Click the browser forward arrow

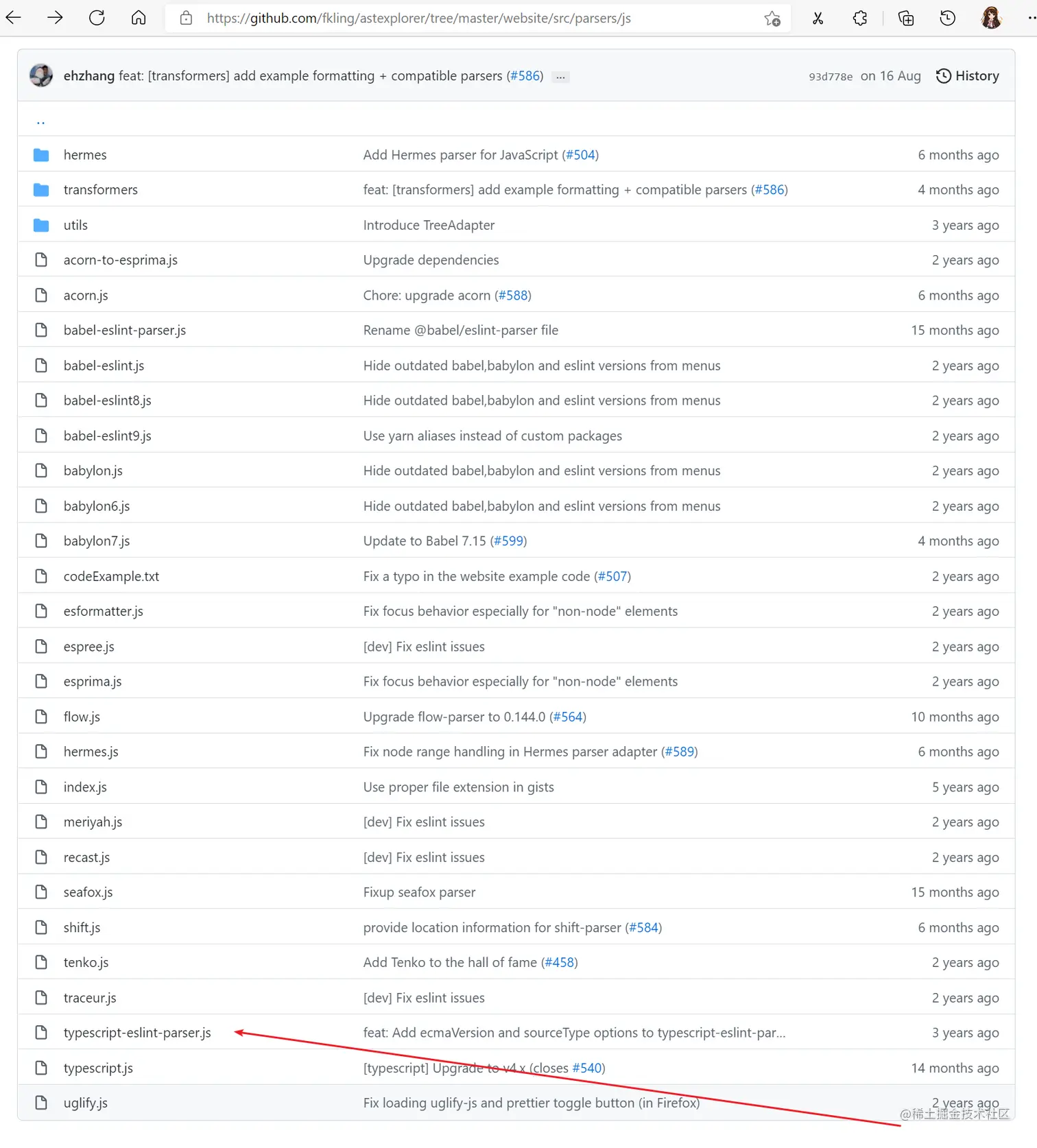pyautogui.click(x=55, y=18)
